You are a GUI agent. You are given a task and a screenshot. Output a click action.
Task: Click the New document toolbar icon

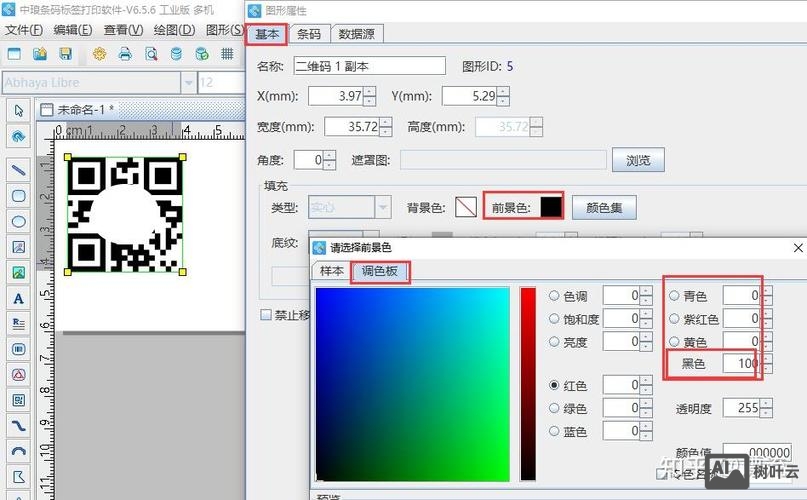14,54
